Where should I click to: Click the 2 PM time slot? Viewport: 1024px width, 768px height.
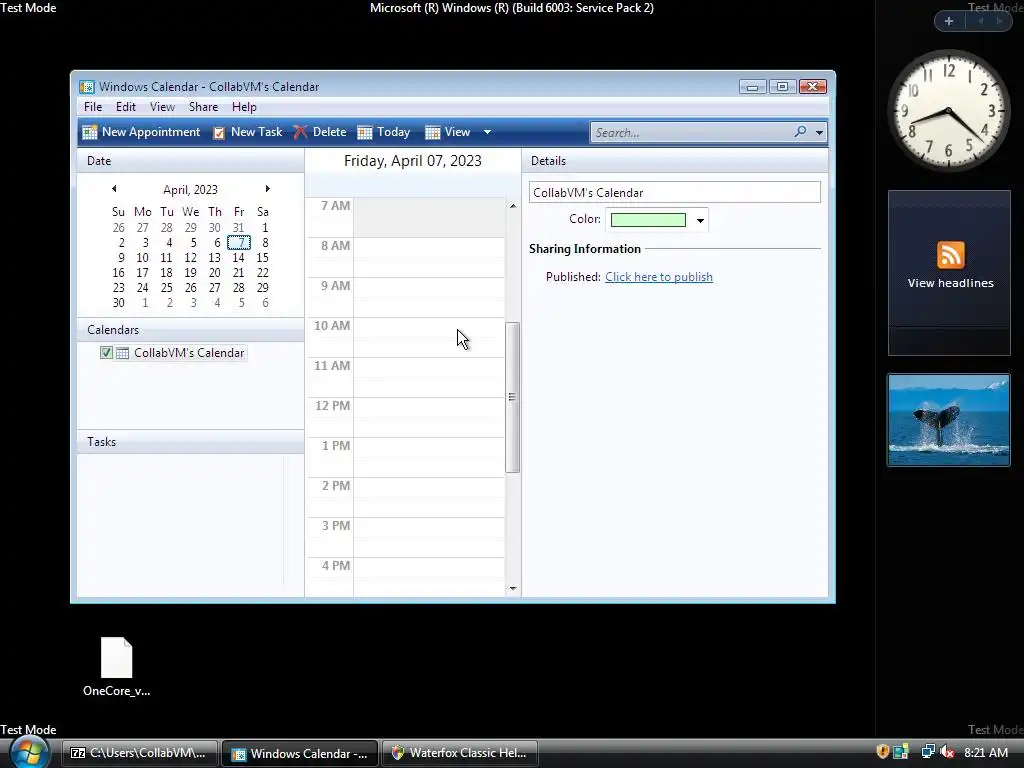point(428,498)
